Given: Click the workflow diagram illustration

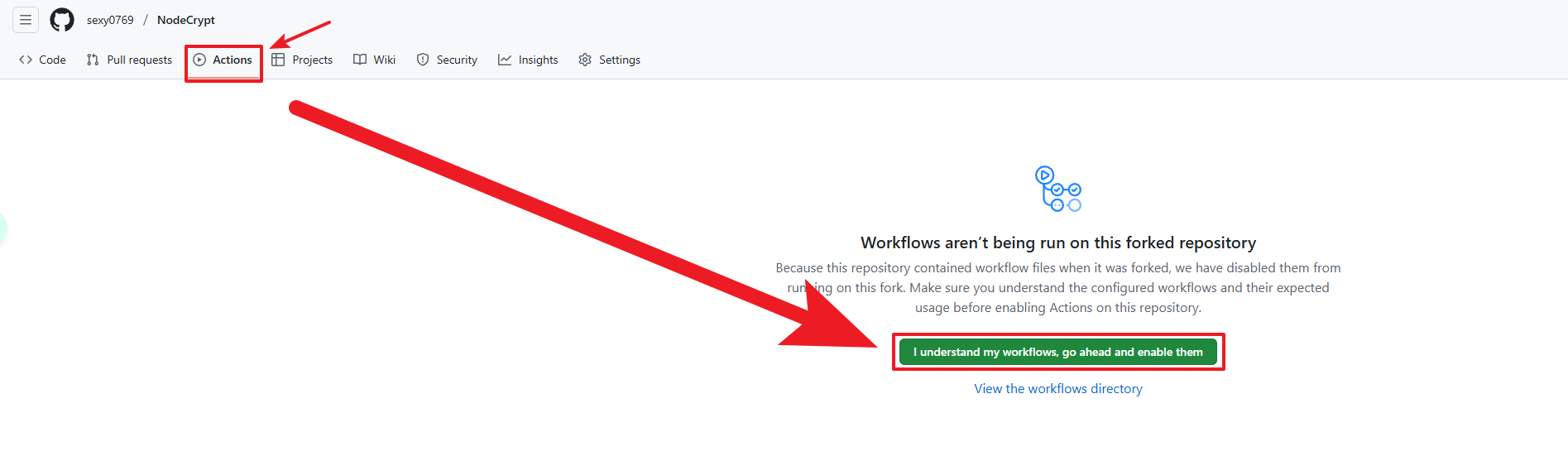Looking at the screenshot, I should click(x=1057, y=189).
